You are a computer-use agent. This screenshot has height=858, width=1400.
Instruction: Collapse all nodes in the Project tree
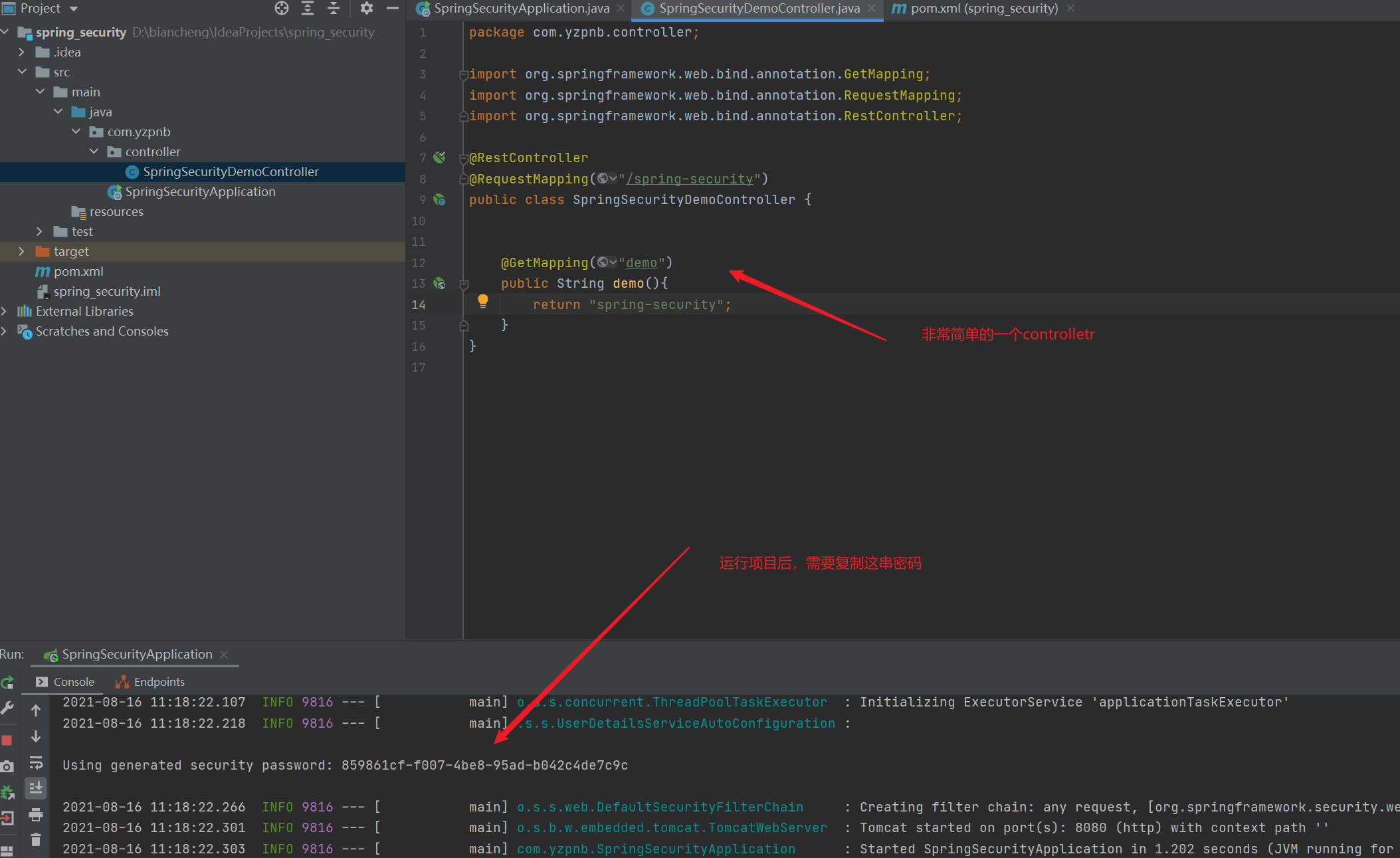pyautogui.click(x=334, y=9)
